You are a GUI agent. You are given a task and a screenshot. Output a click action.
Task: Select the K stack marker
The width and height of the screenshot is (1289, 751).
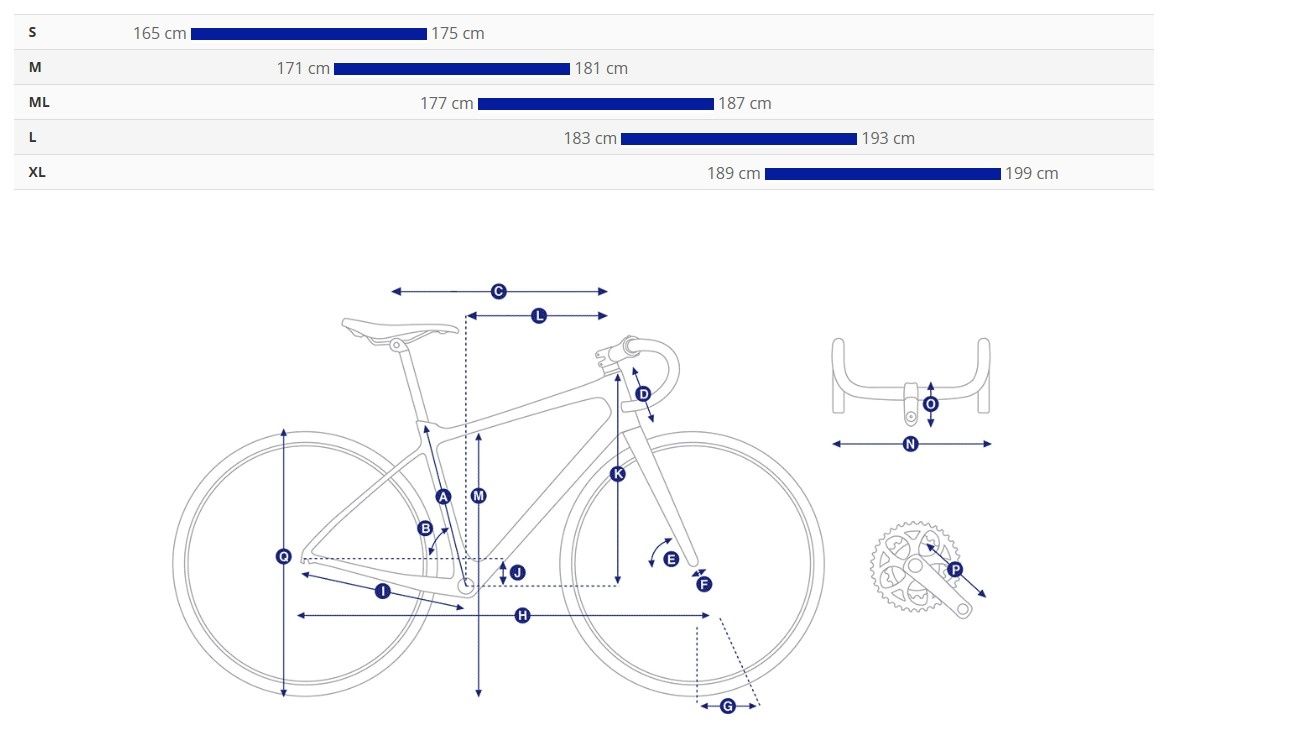coord(617,474)
